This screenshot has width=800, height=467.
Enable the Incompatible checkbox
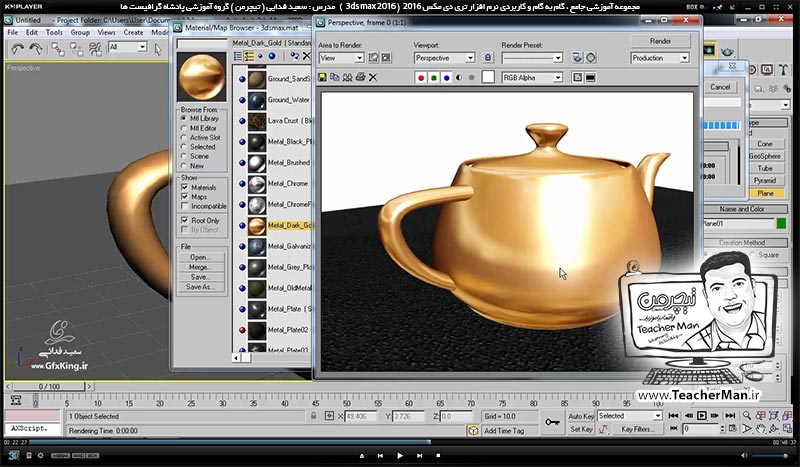185,206
